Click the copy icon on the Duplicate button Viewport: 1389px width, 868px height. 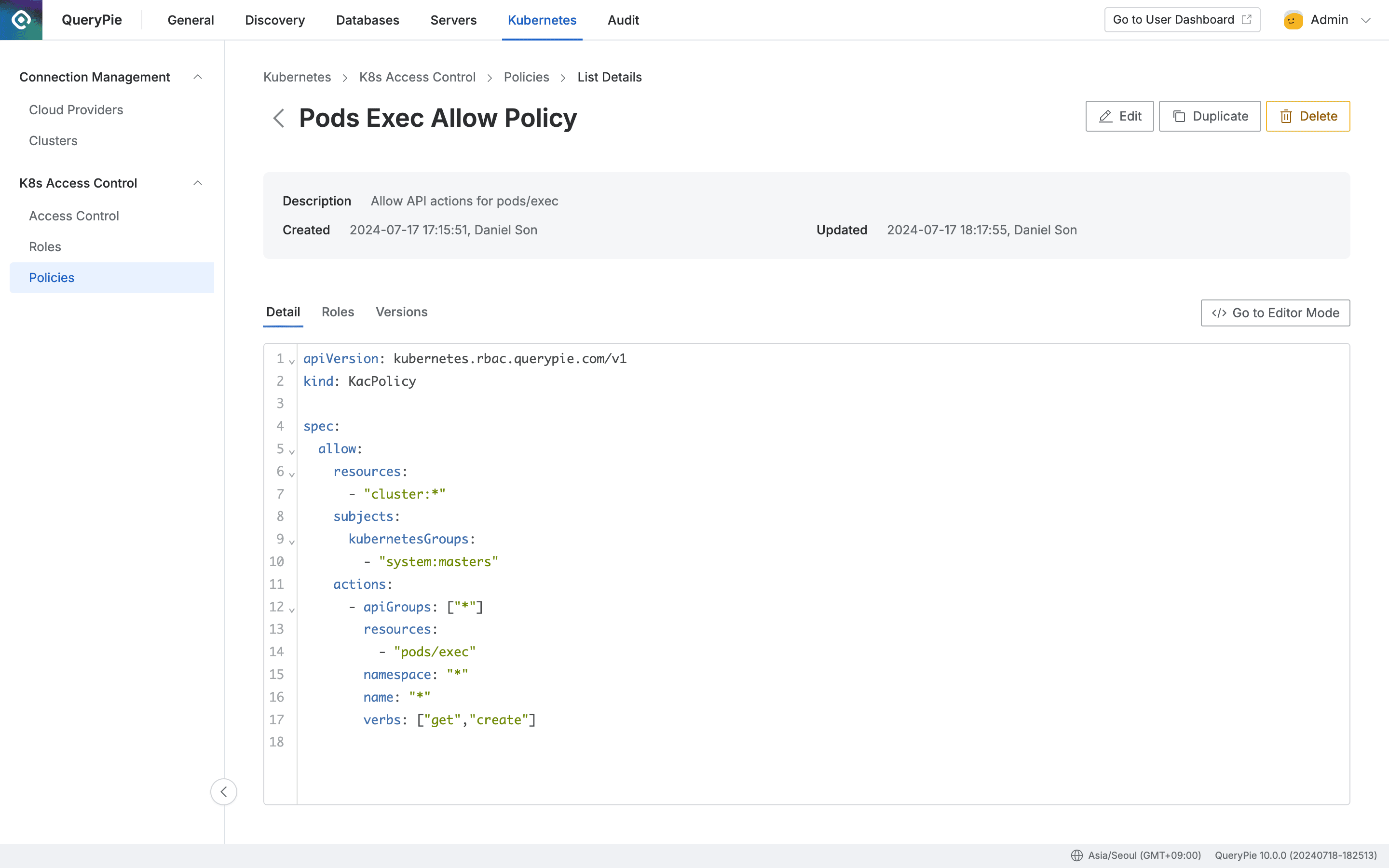(x=1180, y=116)
